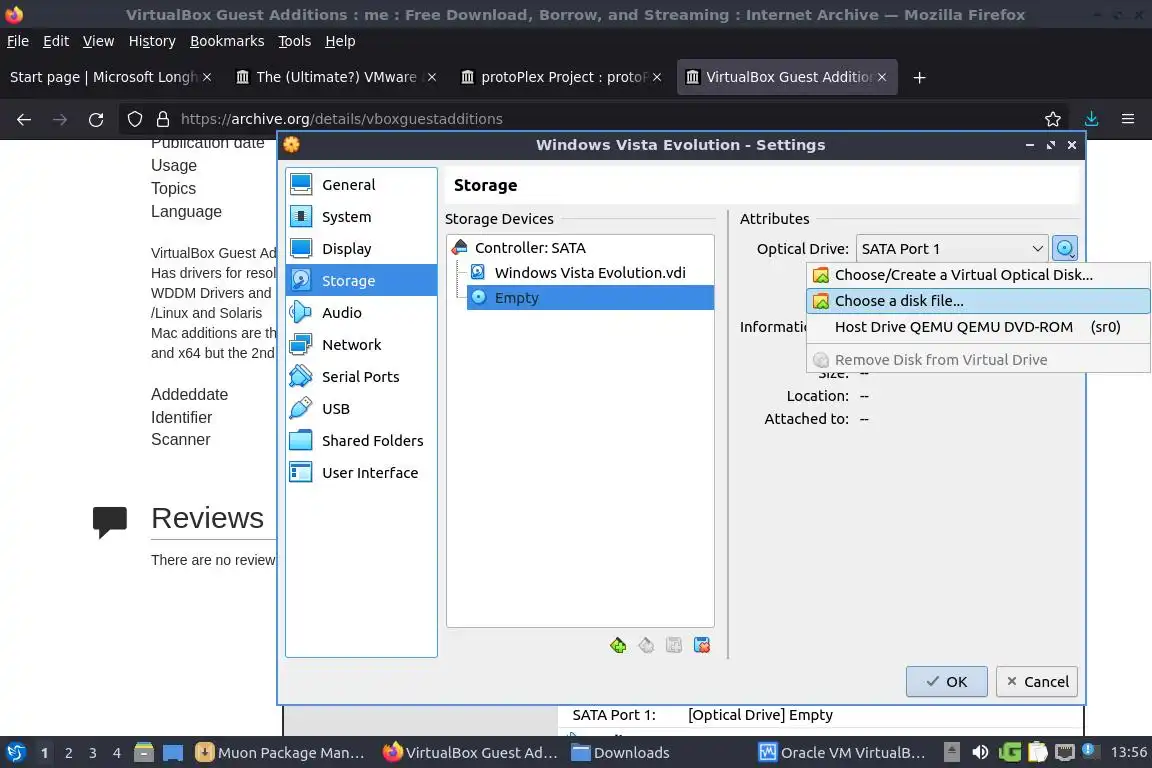Screen dimensions: 1152x768
Task: Open the Audio settings category
Action: pos(361,312)
